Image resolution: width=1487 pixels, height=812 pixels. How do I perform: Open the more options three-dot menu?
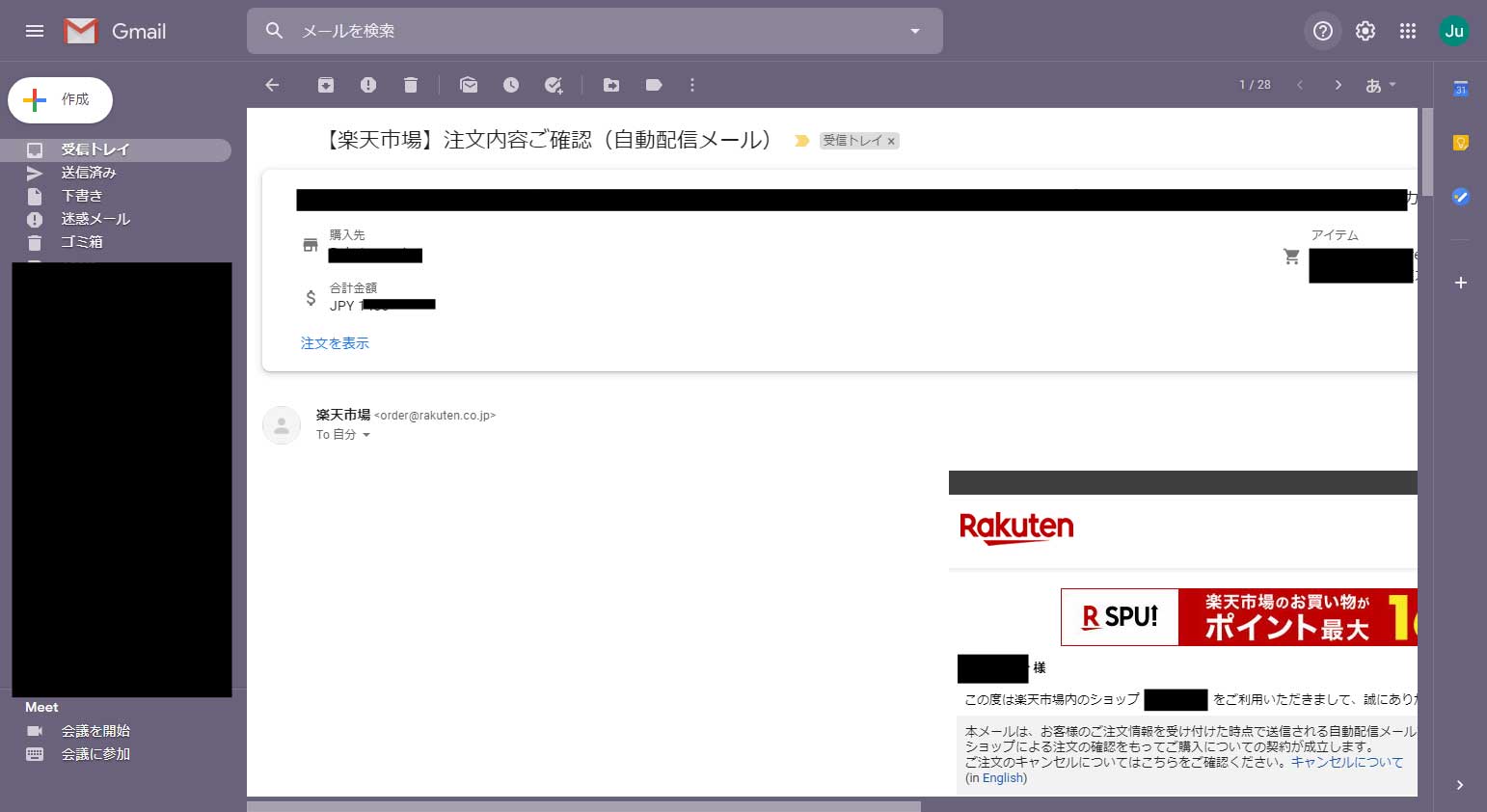pos(692,85)
